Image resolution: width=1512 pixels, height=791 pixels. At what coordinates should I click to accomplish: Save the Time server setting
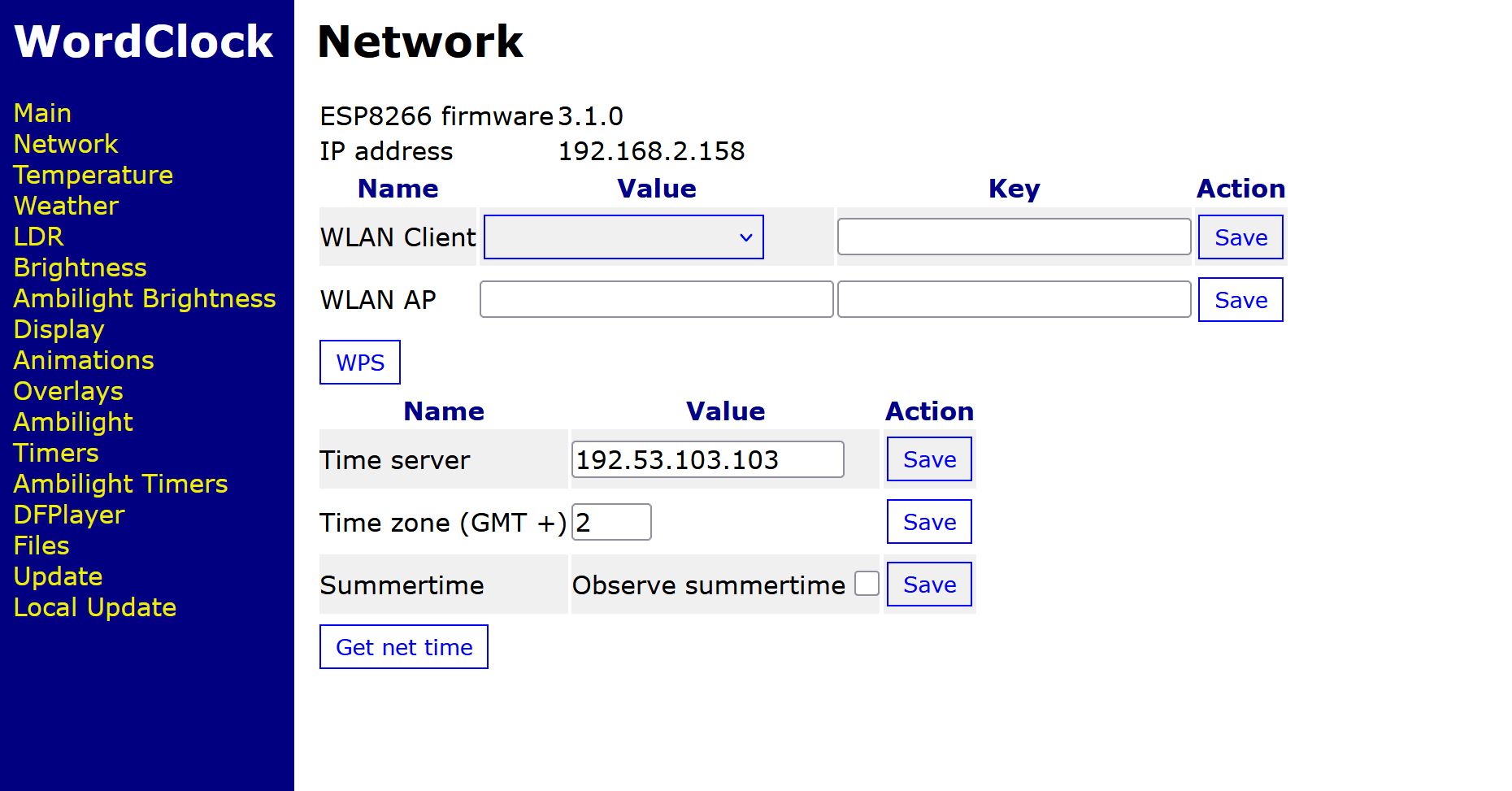[929, 459]
